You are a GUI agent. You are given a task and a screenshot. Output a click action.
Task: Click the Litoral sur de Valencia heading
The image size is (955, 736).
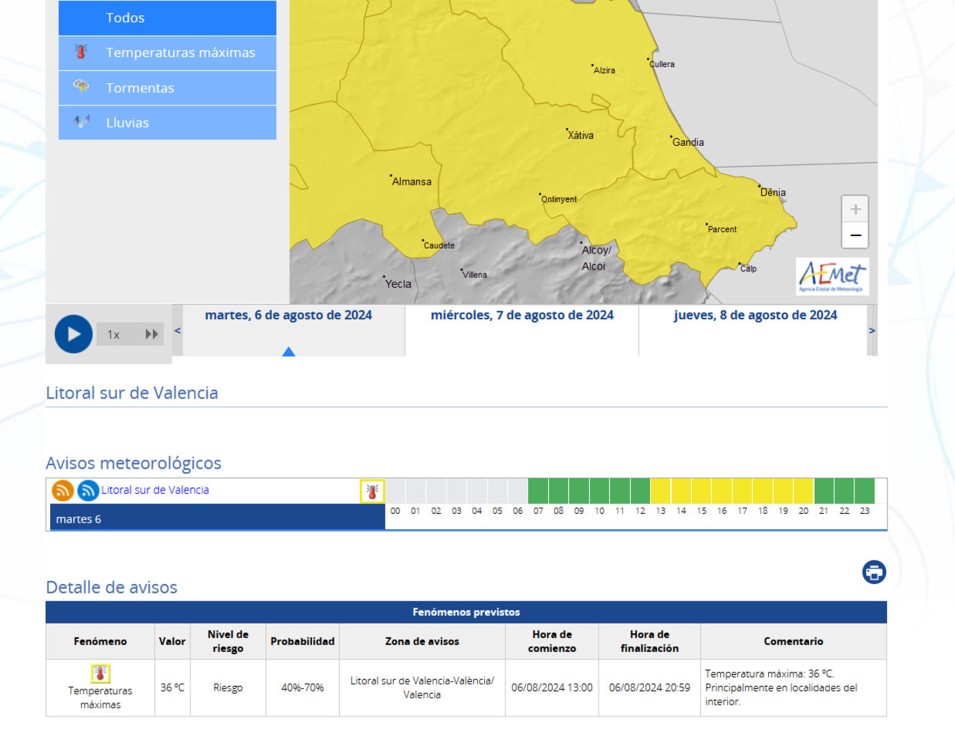click(x=132, y=393)
